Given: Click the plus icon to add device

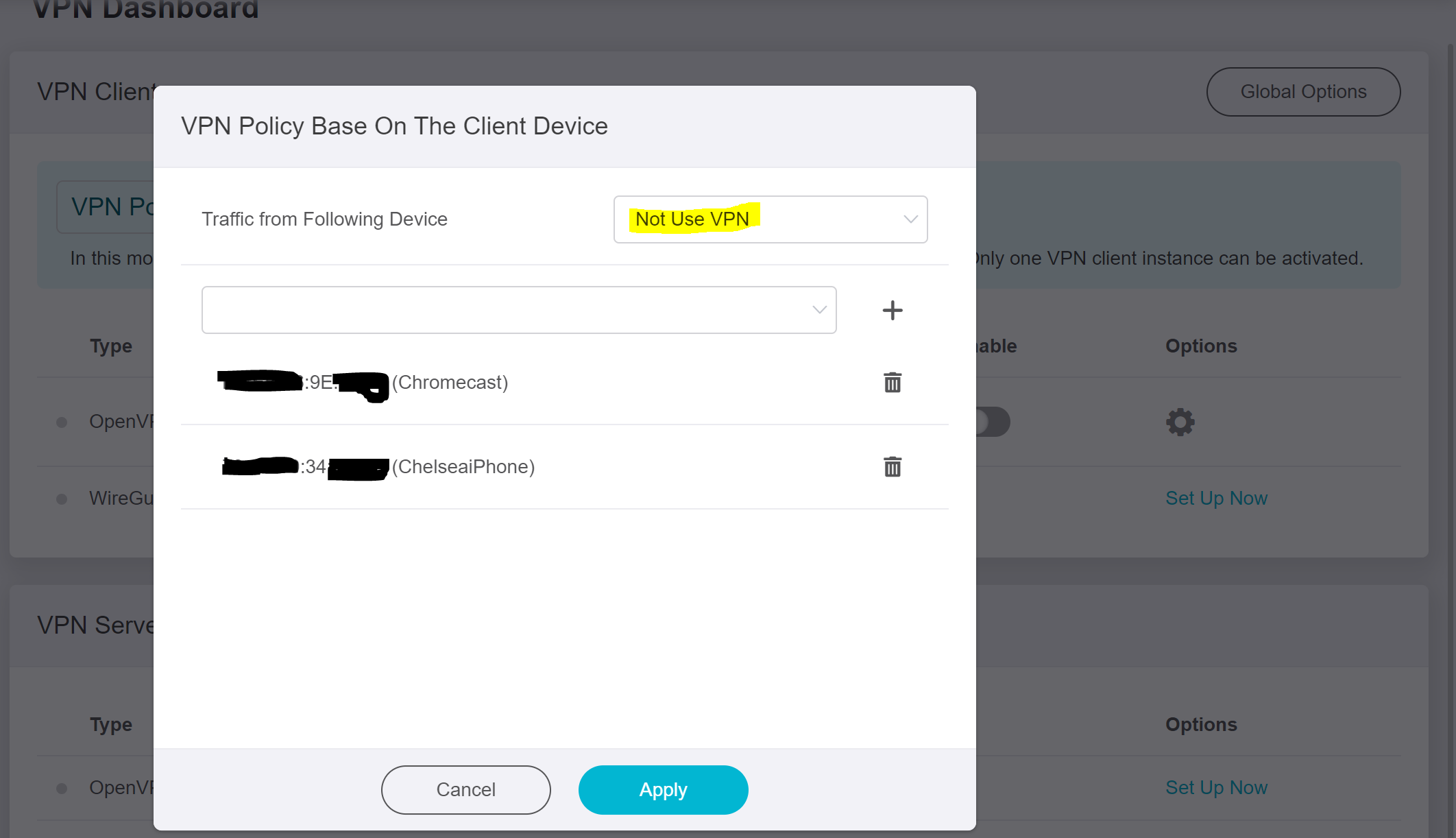Looking at the screenshot, I should [x=892, y=310].
